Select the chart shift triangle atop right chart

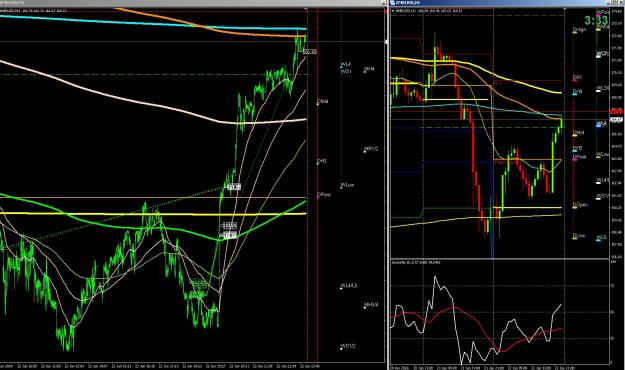pos(564,9)
